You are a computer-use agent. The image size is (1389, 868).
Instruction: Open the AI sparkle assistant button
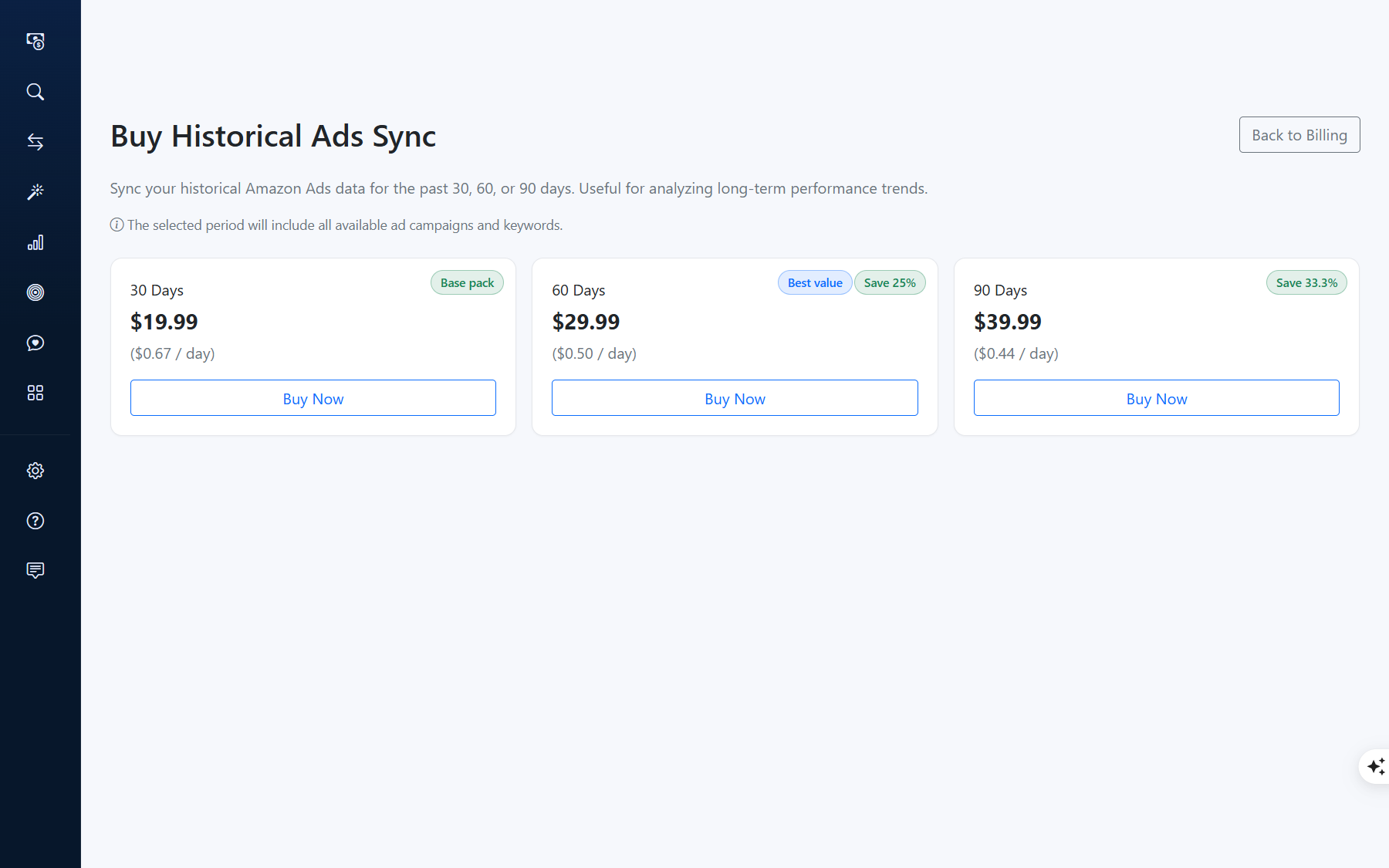coord(1375,766)
